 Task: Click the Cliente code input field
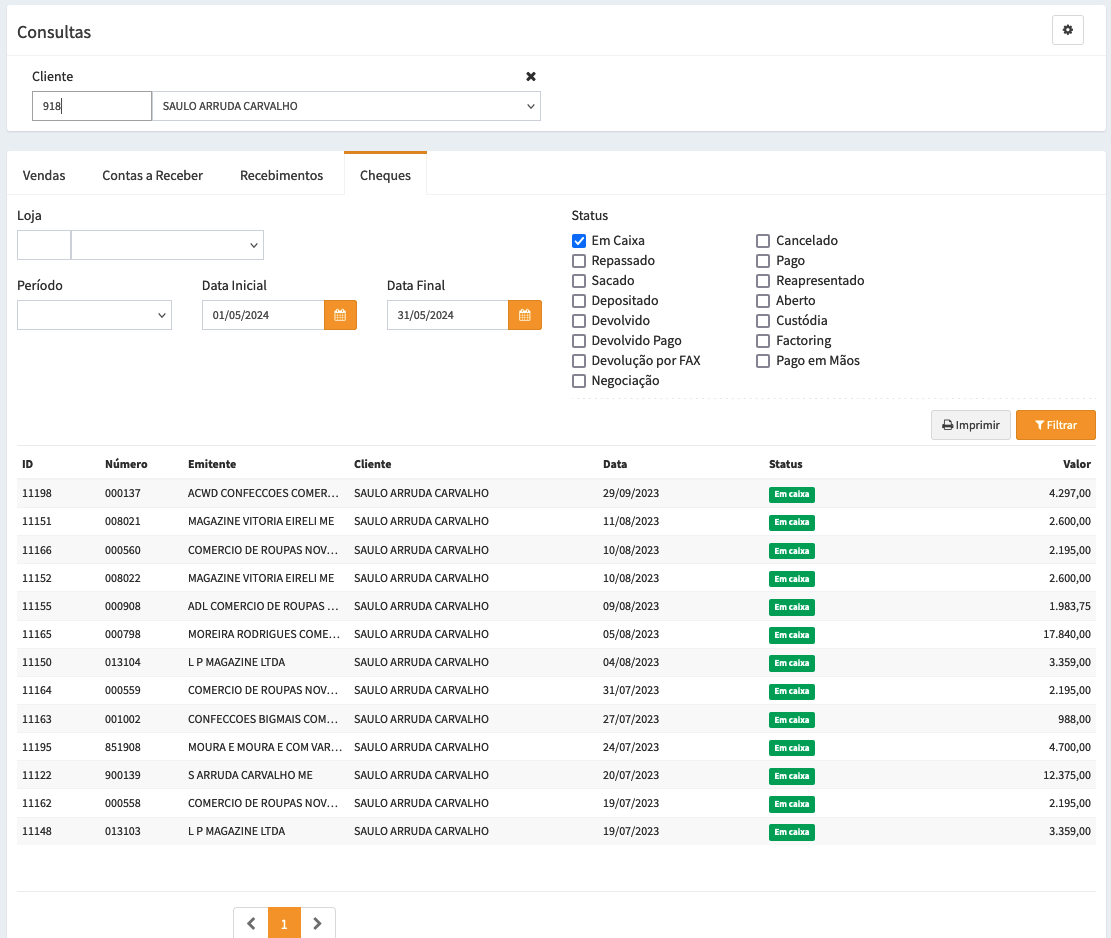coord(91,106)
